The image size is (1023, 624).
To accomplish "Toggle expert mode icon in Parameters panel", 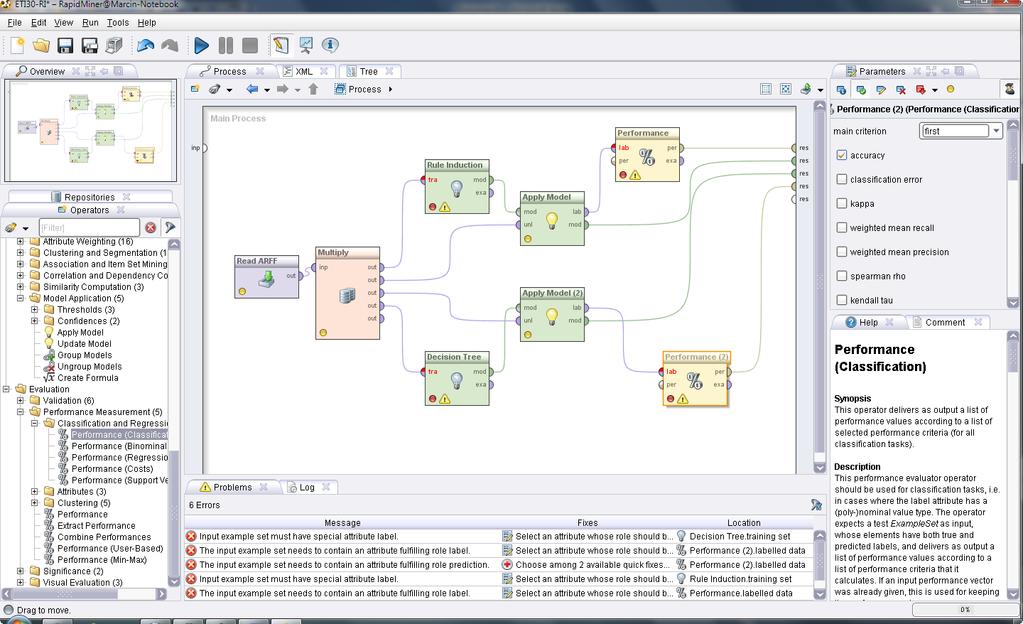I will click(x=1010, y=89).
